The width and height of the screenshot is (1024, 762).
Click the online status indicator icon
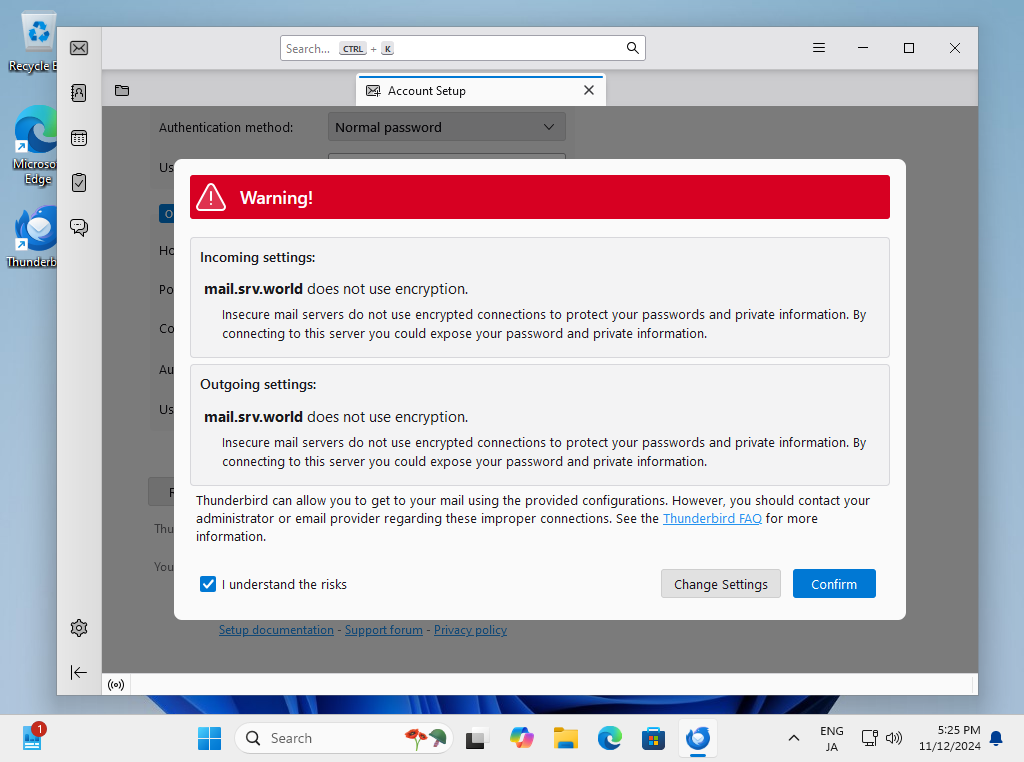click(116, 685)
